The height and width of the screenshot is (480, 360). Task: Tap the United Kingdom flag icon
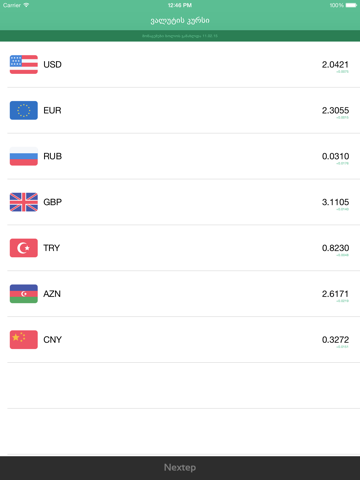pos(24,202)
